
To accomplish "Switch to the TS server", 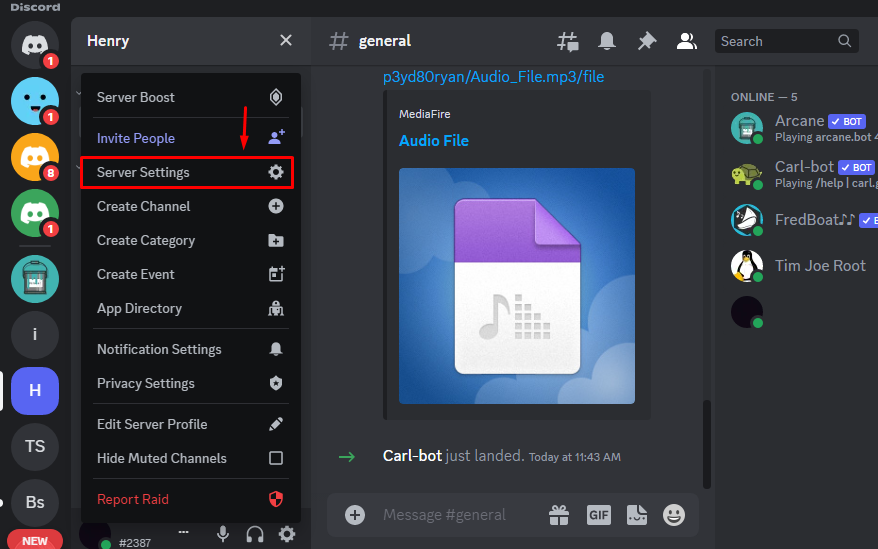I will [x=35, y=447].
